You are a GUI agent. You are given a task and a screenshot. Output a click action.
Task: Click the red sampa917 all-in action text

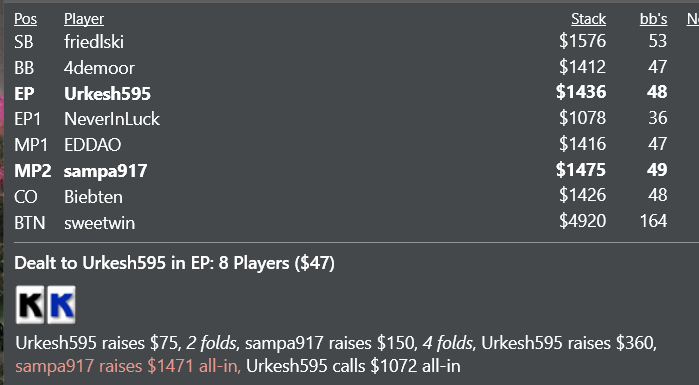(128, 366)
